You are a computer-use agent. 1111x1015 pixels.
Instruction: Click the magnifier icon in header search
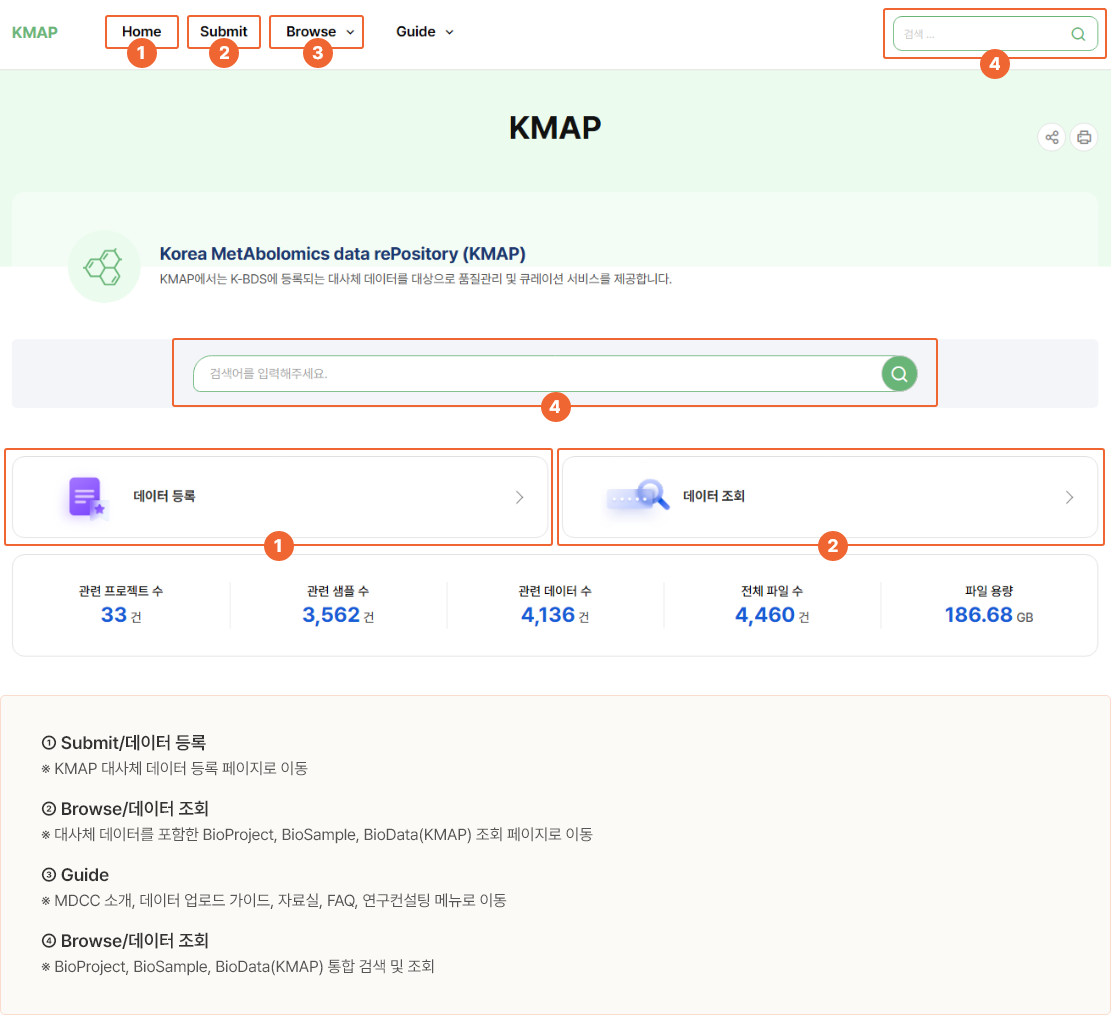click(x=1078, y=34)
